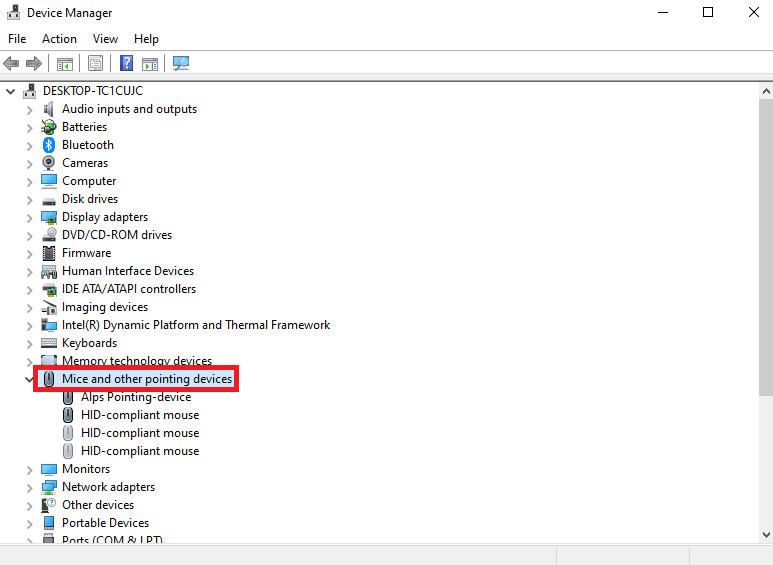Collapse the DESKTOP-TC1CUJC root node
Screen dimensions: 773x565
pos(10,91)
